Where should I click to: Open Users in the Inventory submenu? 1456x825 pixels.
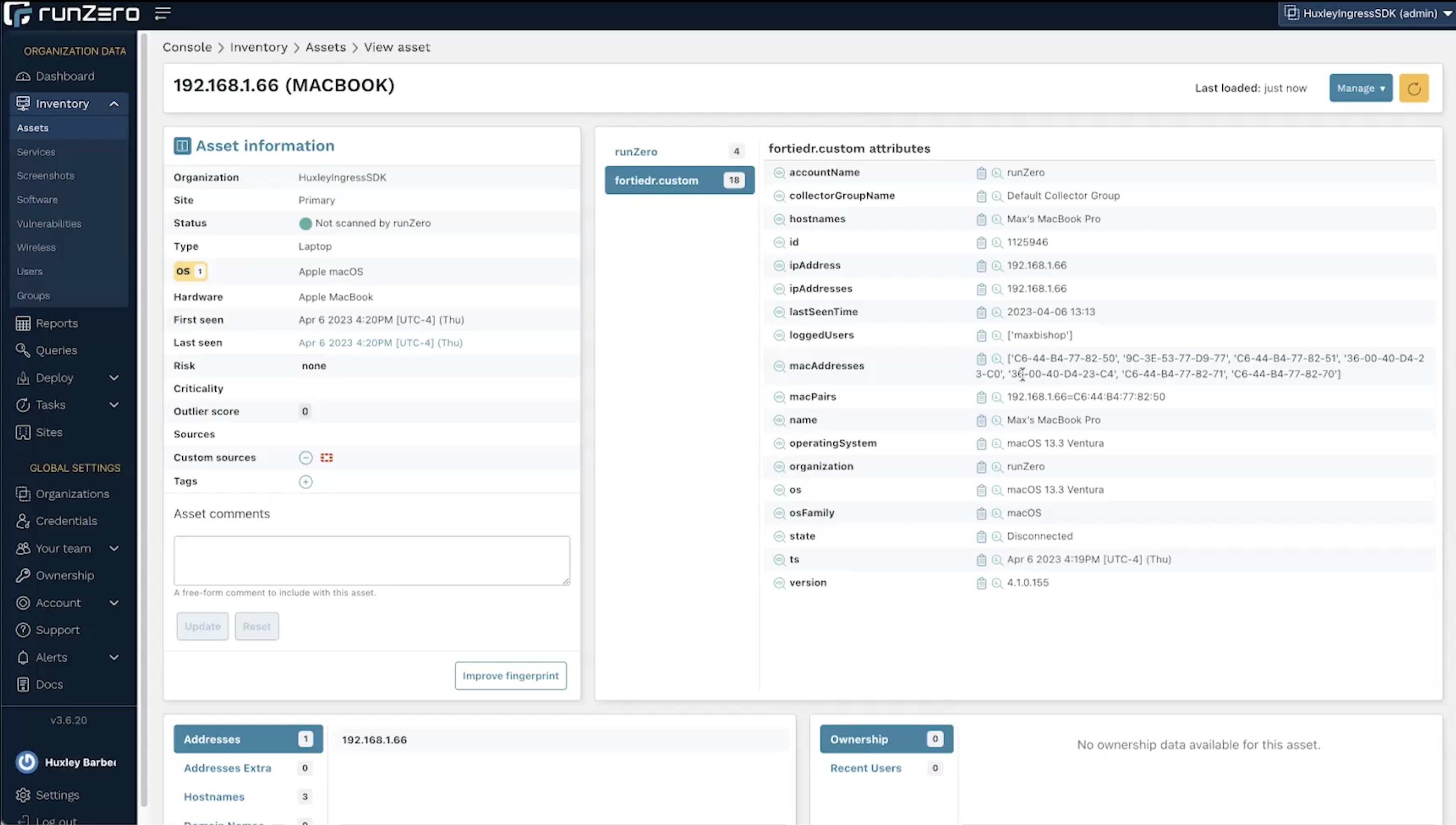click(x=29, y=271)
